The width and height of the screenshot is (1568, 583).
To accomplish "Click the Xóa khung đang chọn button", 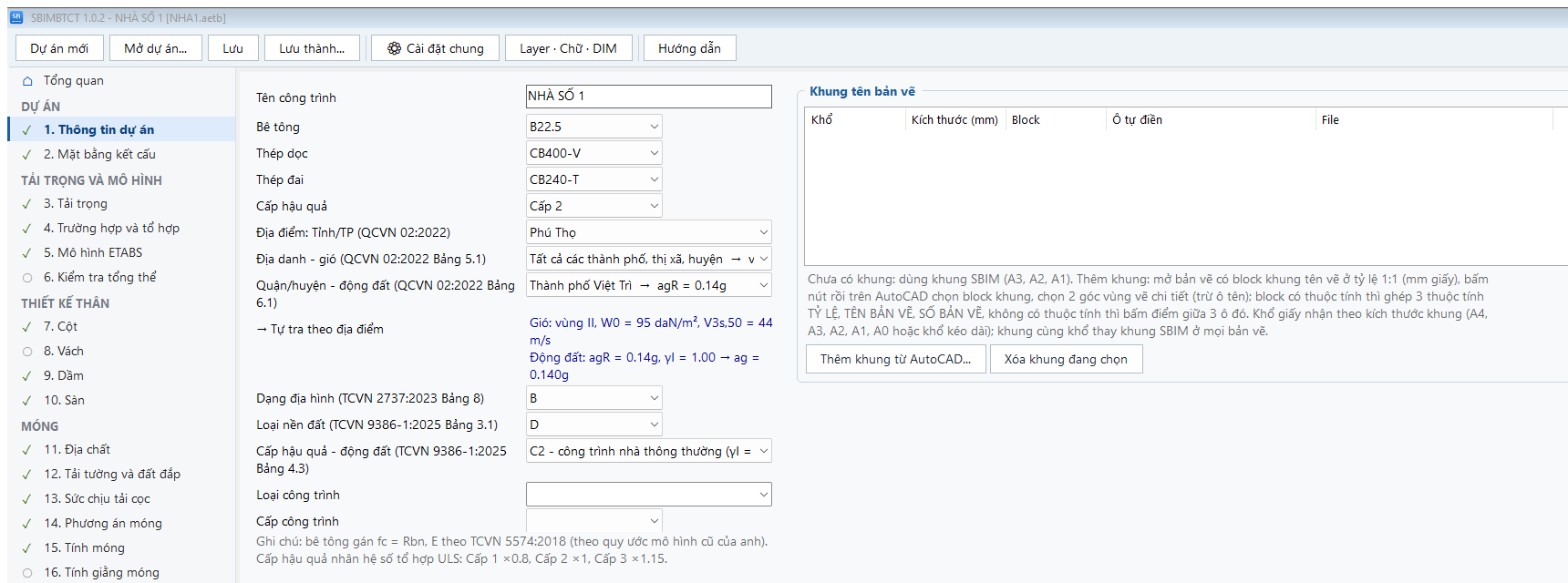I will click(1067, 359).
